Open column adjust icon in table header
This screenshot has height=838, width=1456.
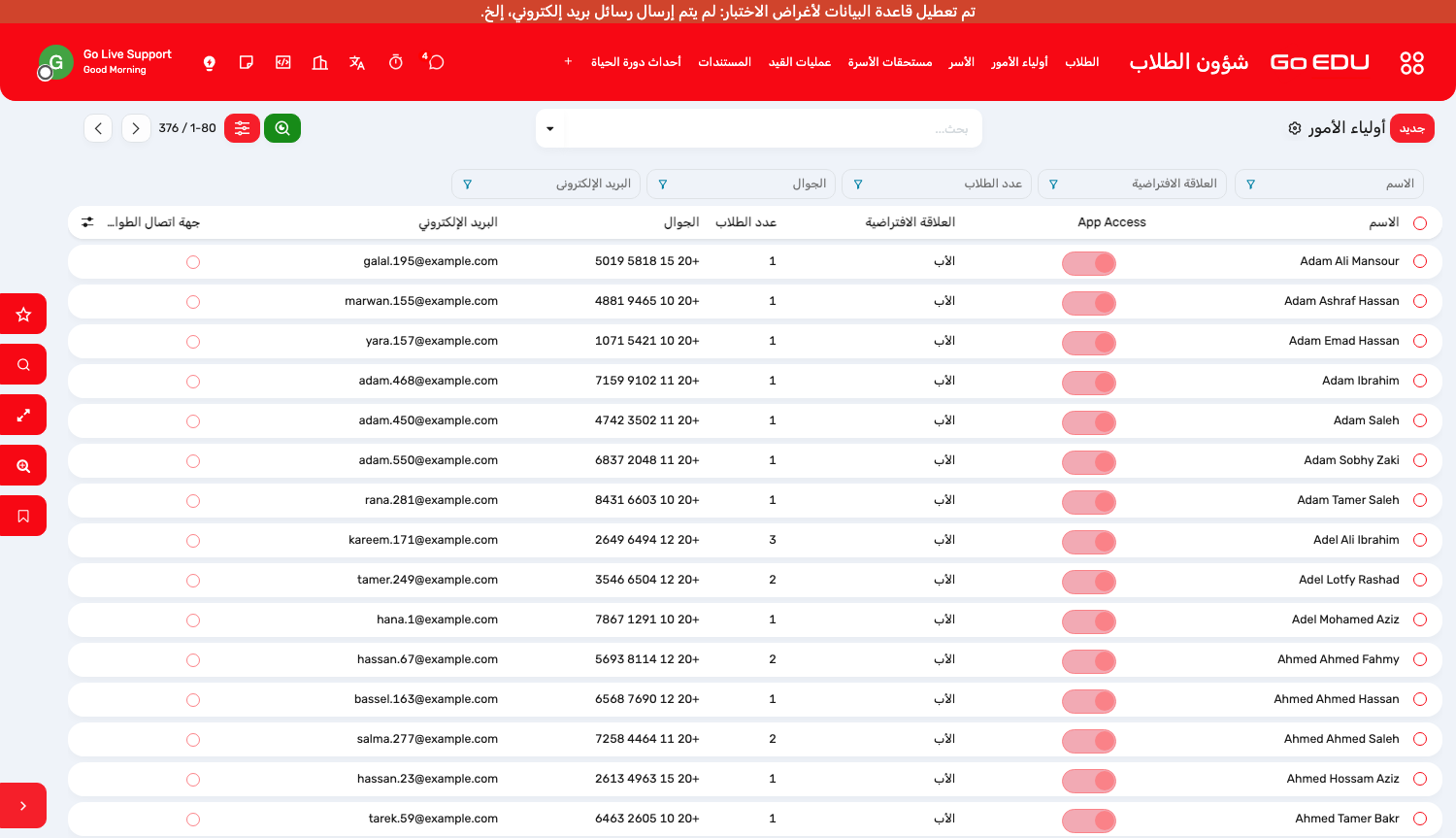pos(87,222)
